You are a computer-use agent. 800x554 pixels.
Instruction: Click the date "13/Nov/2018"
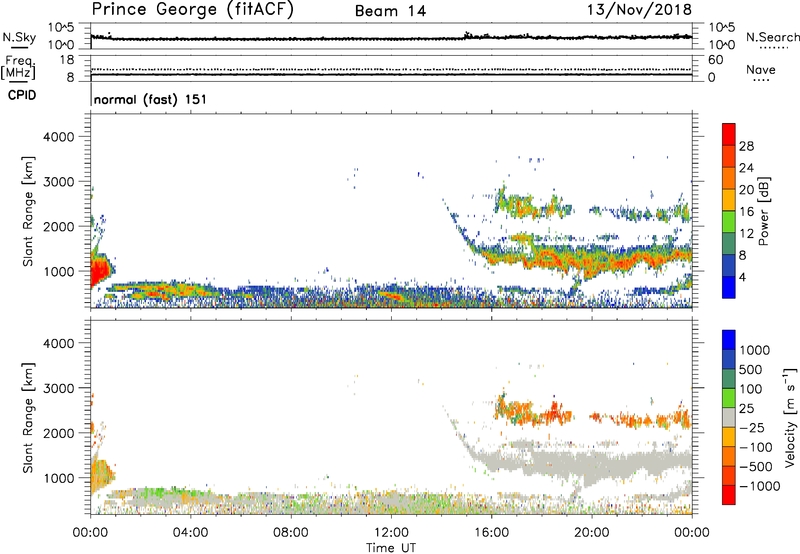click(x=639, y=9)
